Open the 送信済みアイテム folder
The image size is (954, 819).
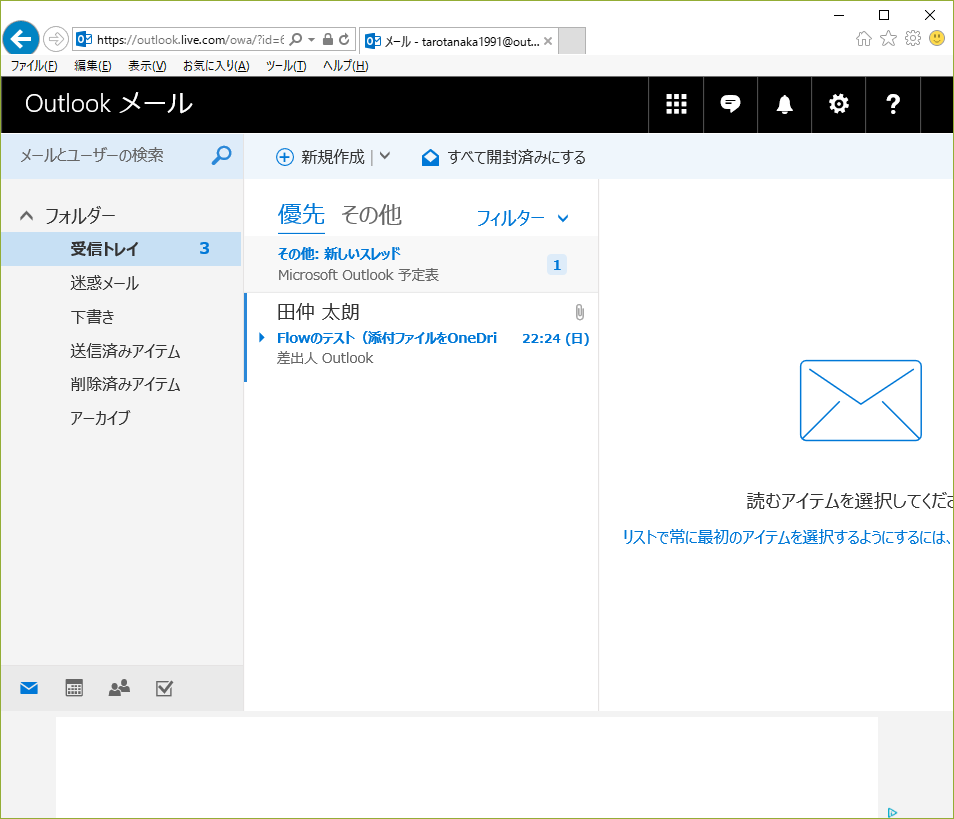pyautogui.click(x=125, y=351)
